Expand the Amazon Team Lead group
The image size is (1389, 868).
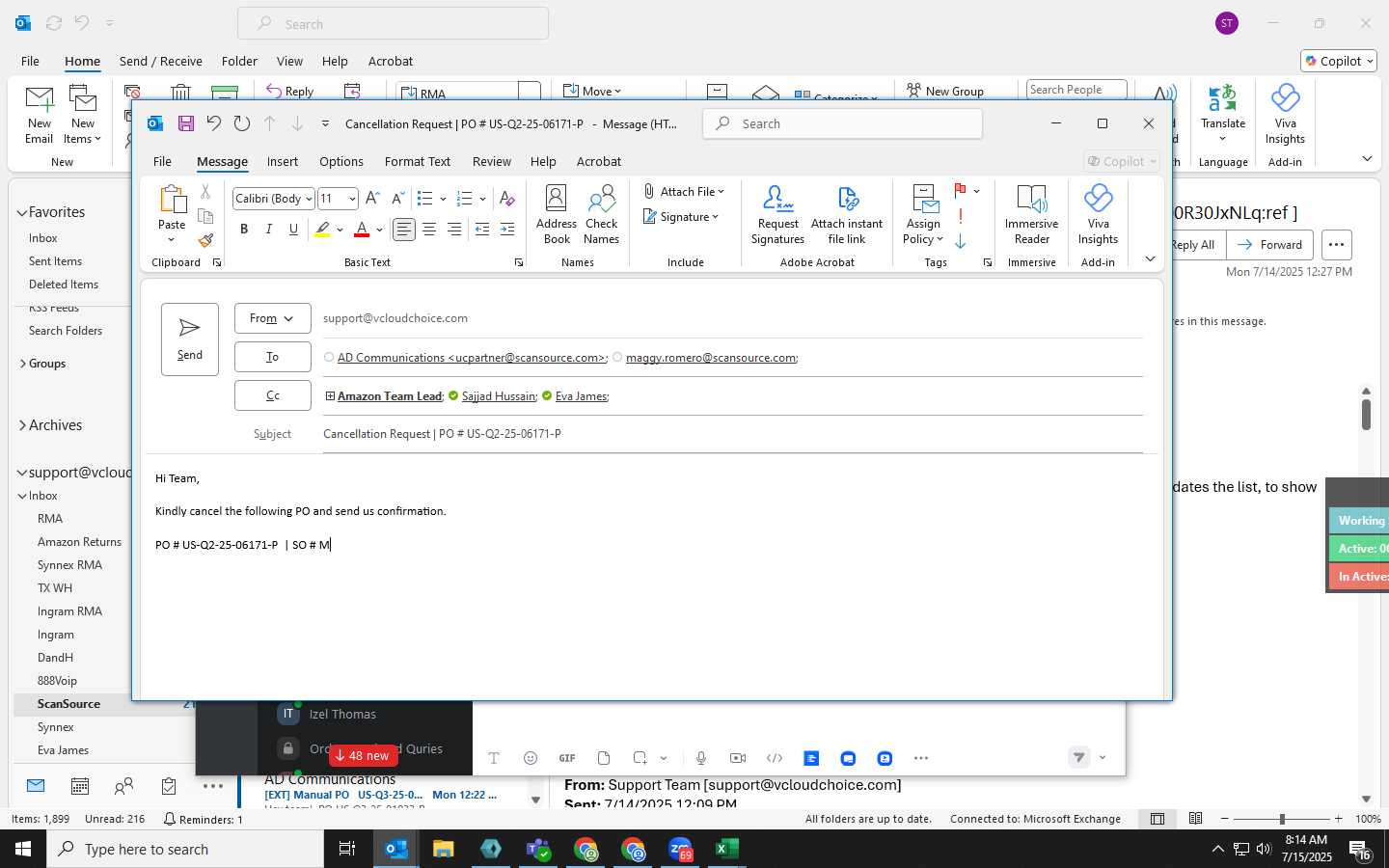(330, 396)
